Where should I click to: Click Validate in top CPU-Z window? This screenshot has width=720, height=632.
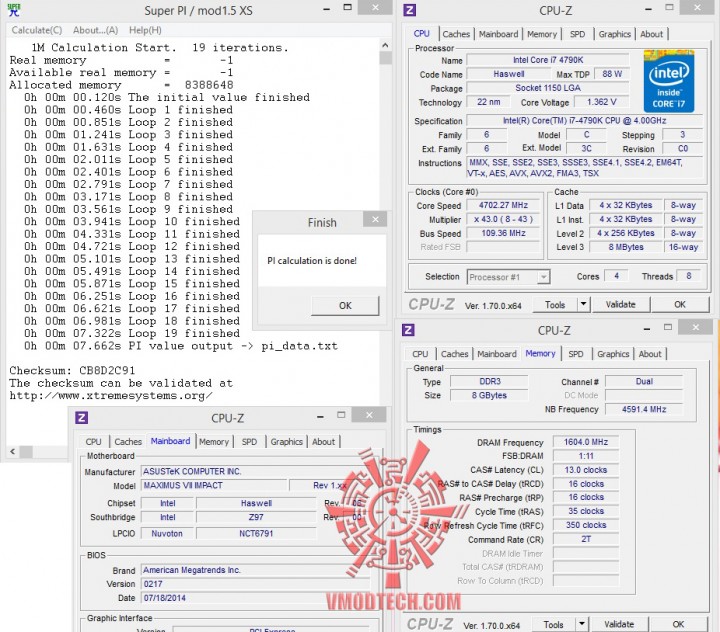click(x=620, y=305)
